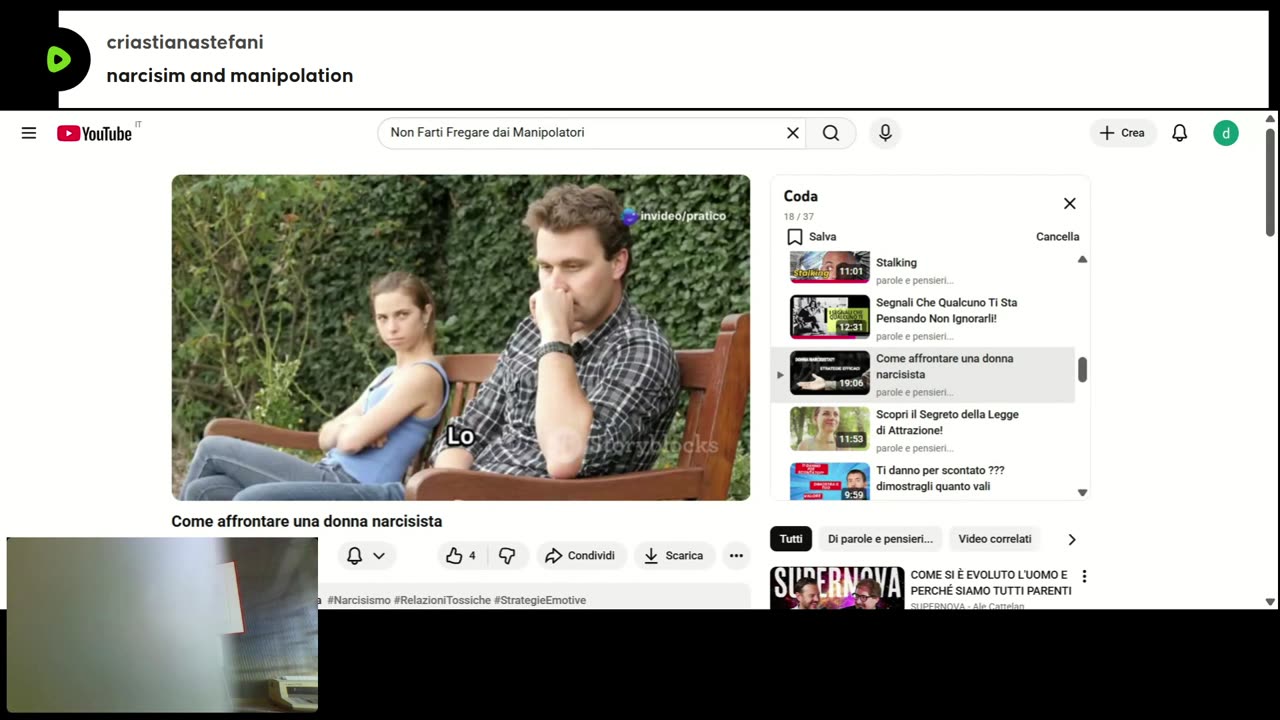This screenshot has height=720, width=1280.
Task: Click the Coda heading text
Action: (x=801, y=196)
